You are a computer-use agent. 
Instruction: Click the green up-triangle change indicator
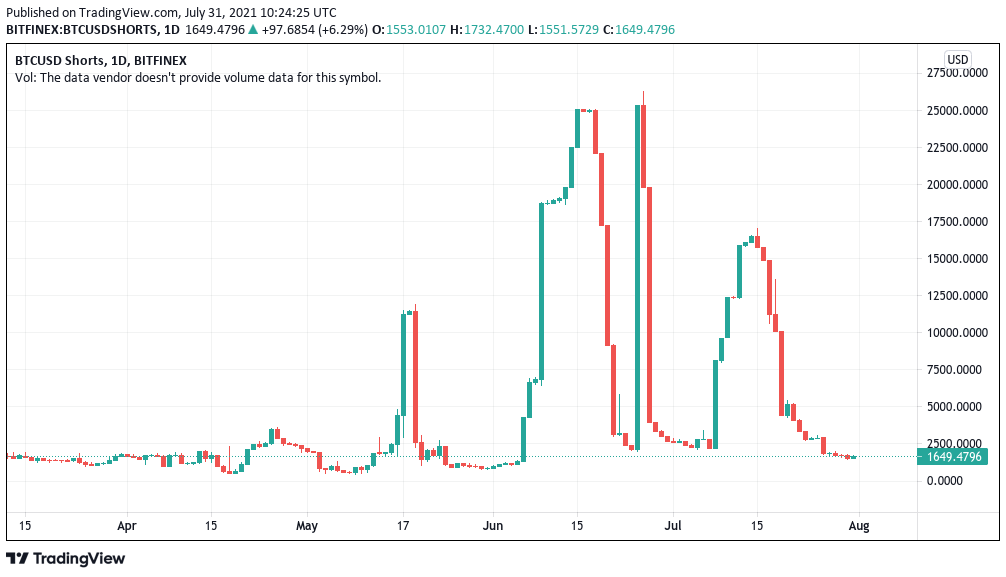253,30
